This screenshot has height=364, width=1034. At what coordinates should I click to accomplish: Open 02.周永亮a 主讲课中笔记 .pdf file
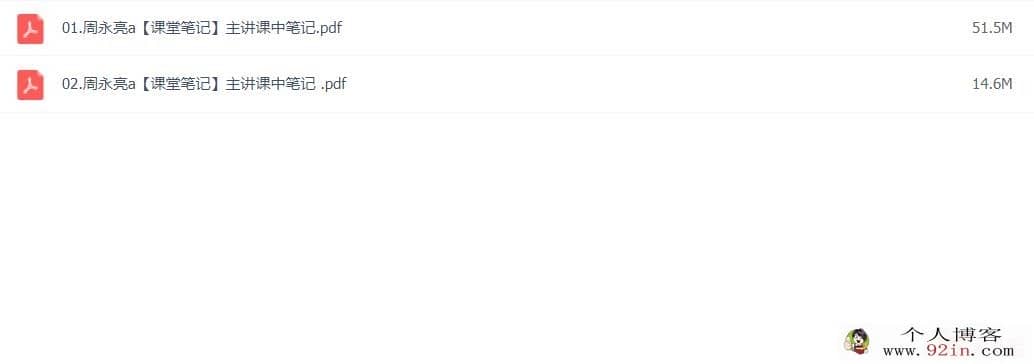204,84
